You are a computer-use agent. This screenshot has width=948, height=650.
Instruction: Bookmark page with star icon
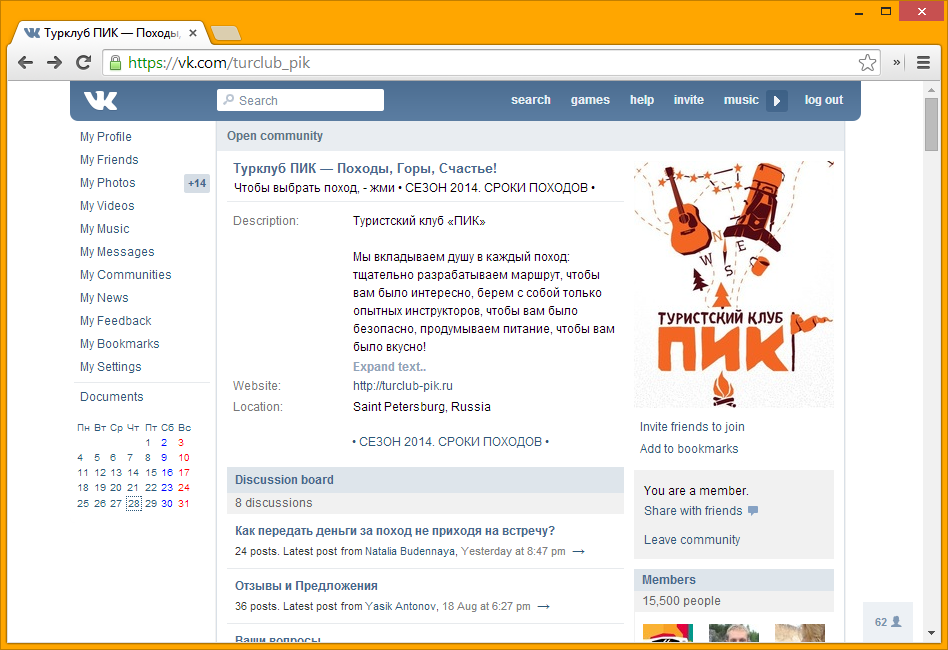pyautogui.click(x=867, y=62)
